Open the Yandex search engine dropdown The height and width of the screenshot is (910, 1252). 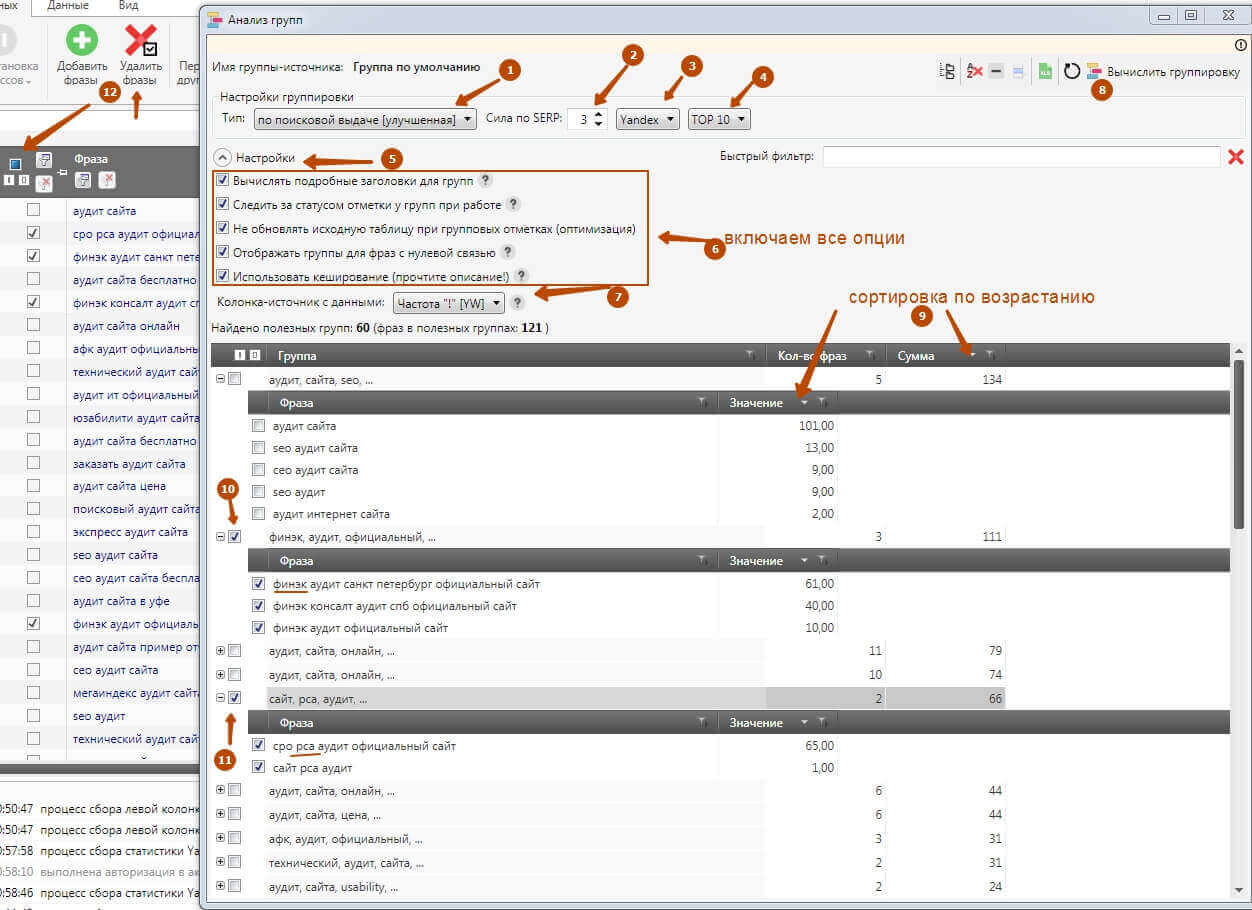tap(648, 119)
